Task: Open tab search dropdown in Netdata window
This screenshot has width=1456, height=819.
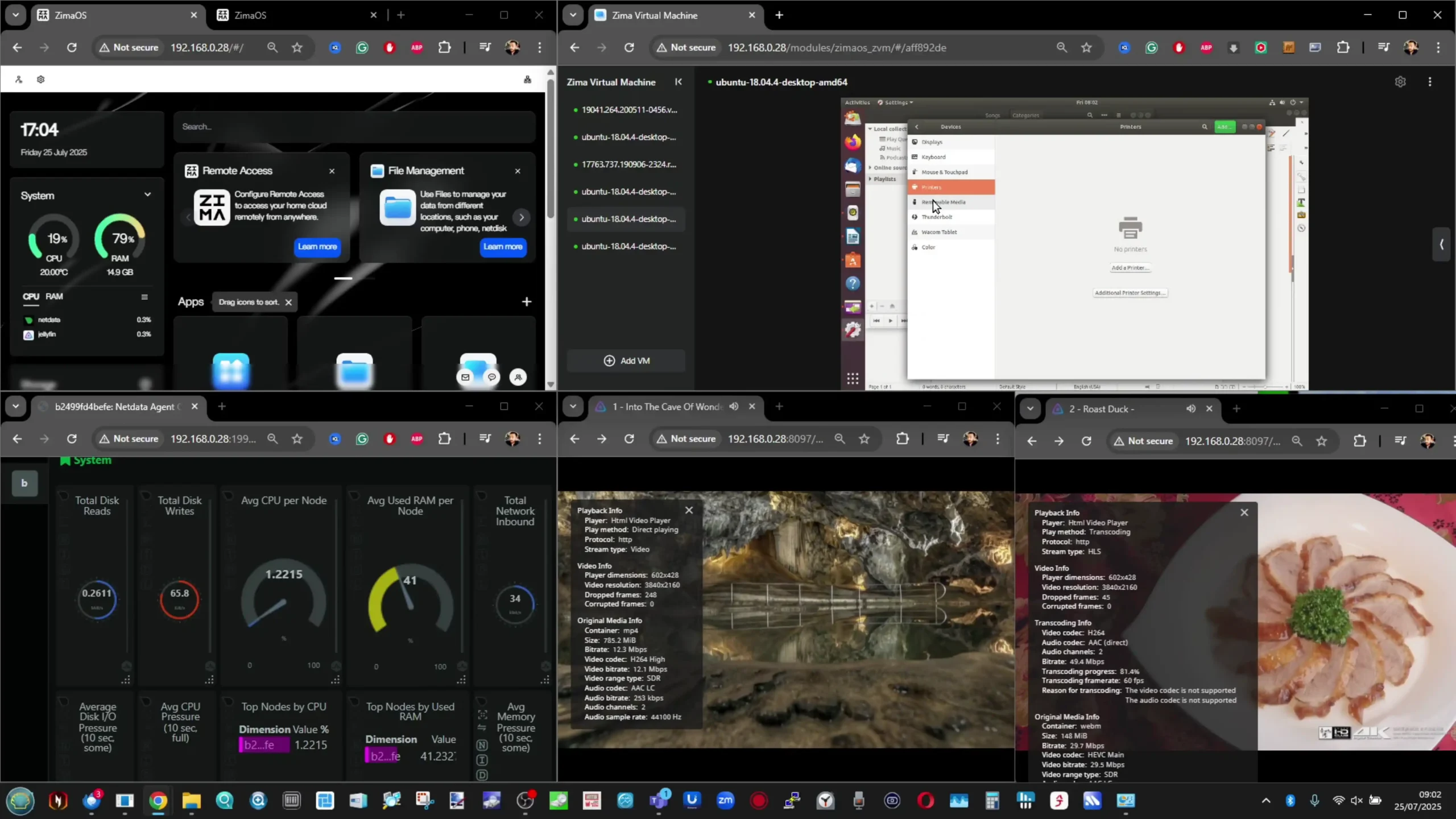Action: [x=16, y=407]
